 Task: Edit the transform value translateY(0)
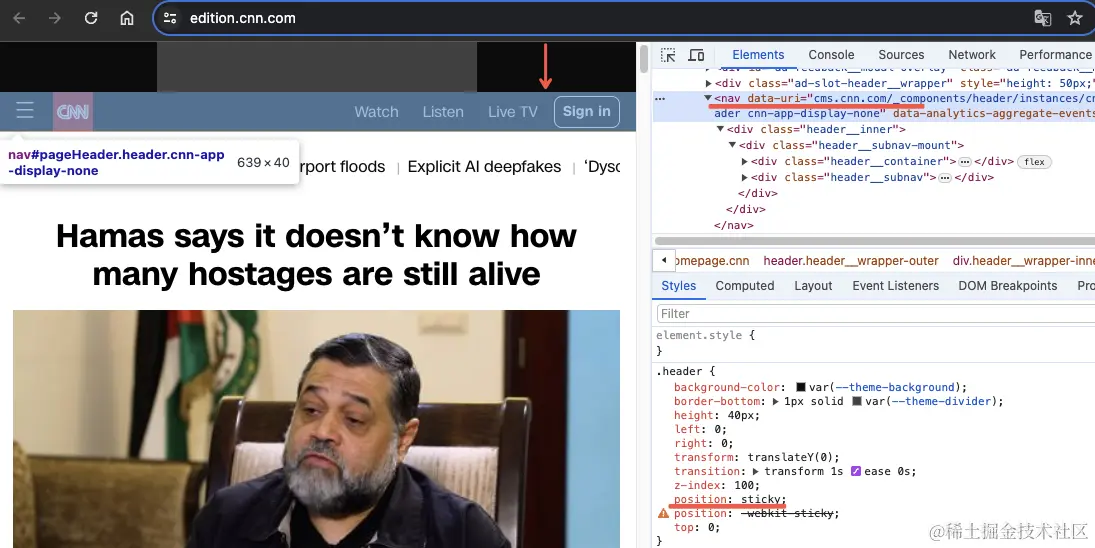point(793,457)
